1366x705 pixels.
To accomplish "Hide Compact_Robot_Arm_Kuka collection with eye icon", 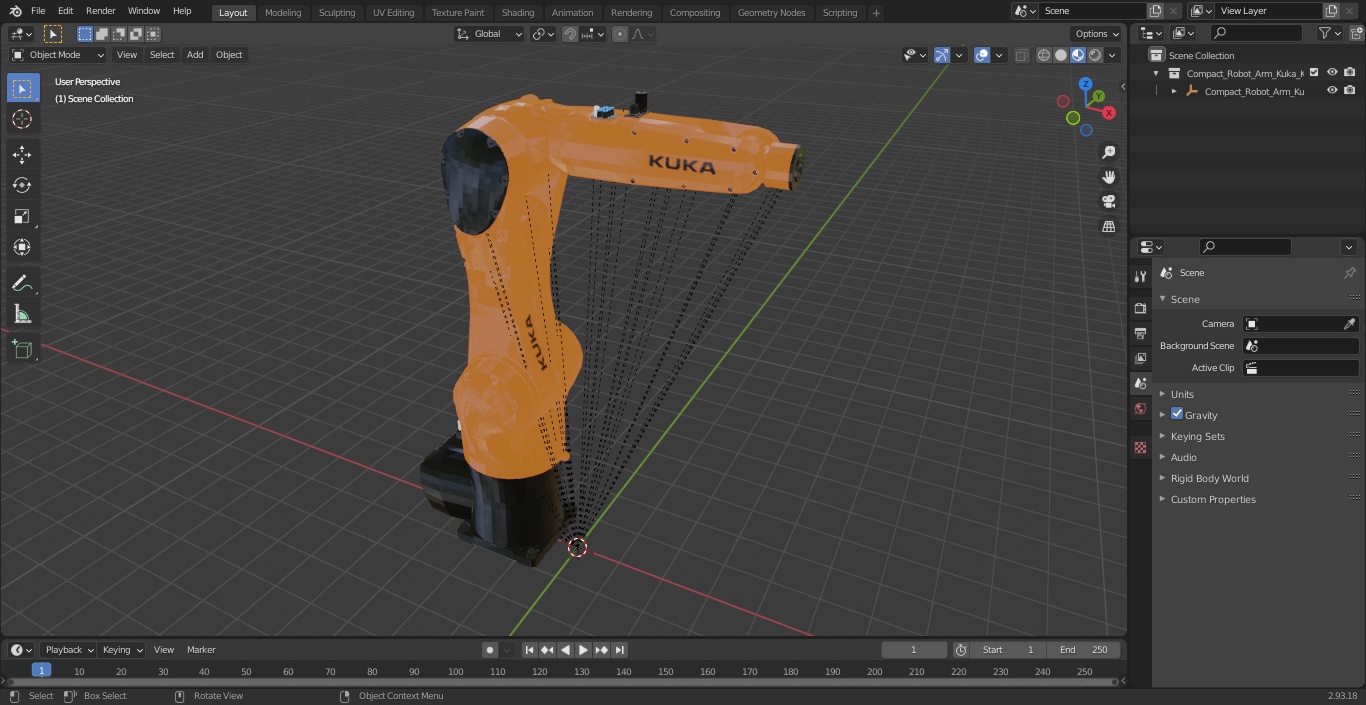I will pyautogui.click(x=1332, y=72).
